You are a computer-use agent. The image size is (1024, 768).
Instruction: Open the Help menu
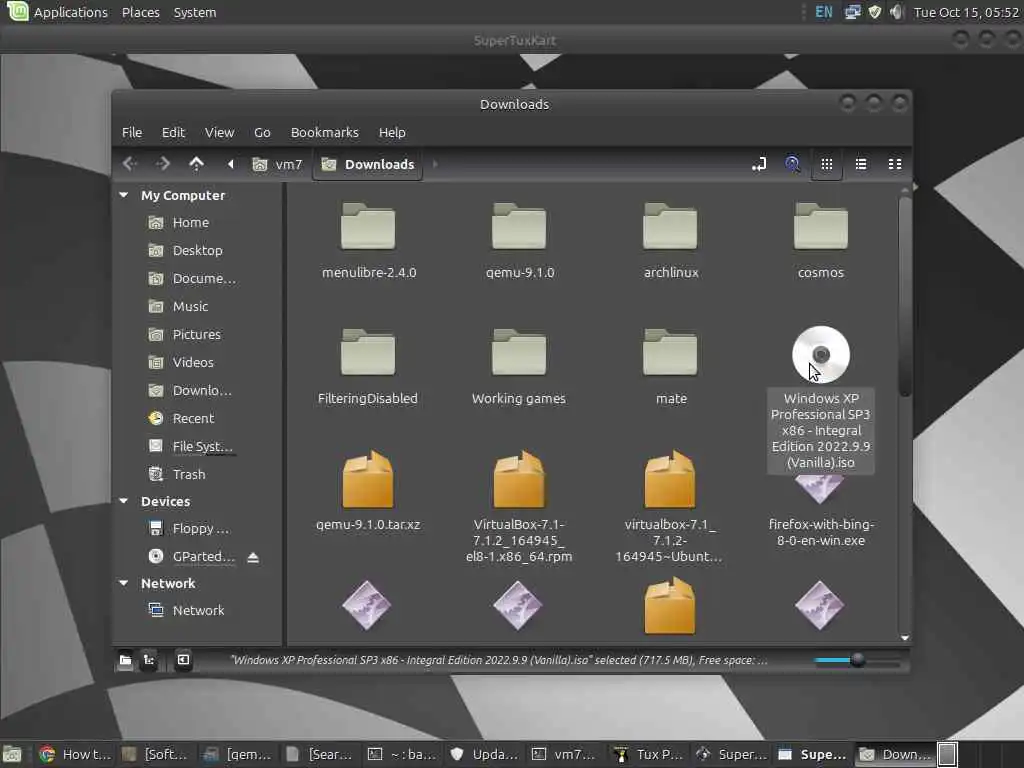[392, 133]
